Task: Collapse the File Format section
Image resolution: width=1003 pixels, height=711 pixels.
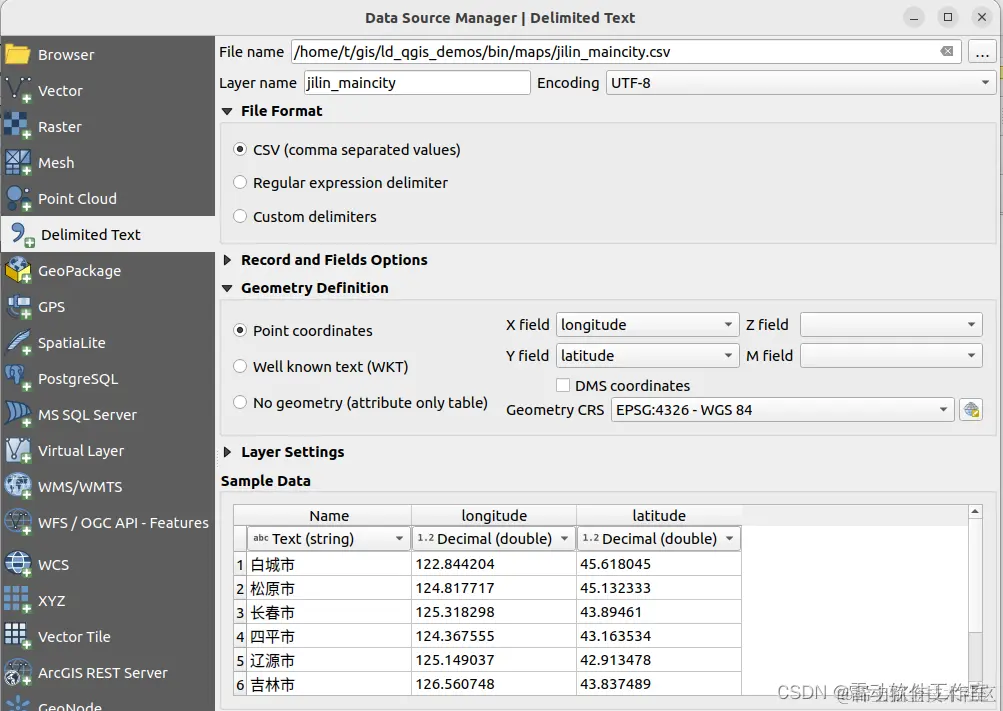Action: click(226, 111)
